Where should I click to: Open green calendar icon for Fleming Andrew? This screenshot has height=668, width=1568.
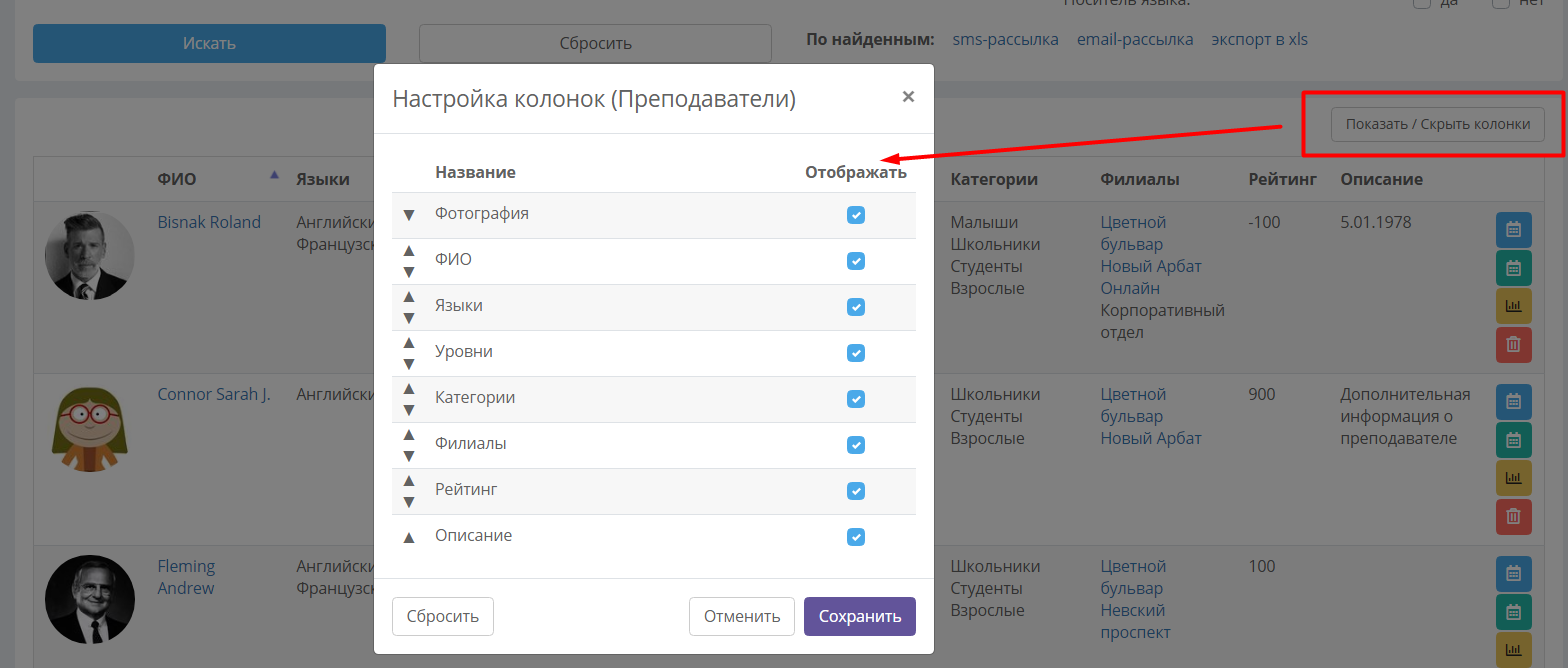tap(1513, 612)
